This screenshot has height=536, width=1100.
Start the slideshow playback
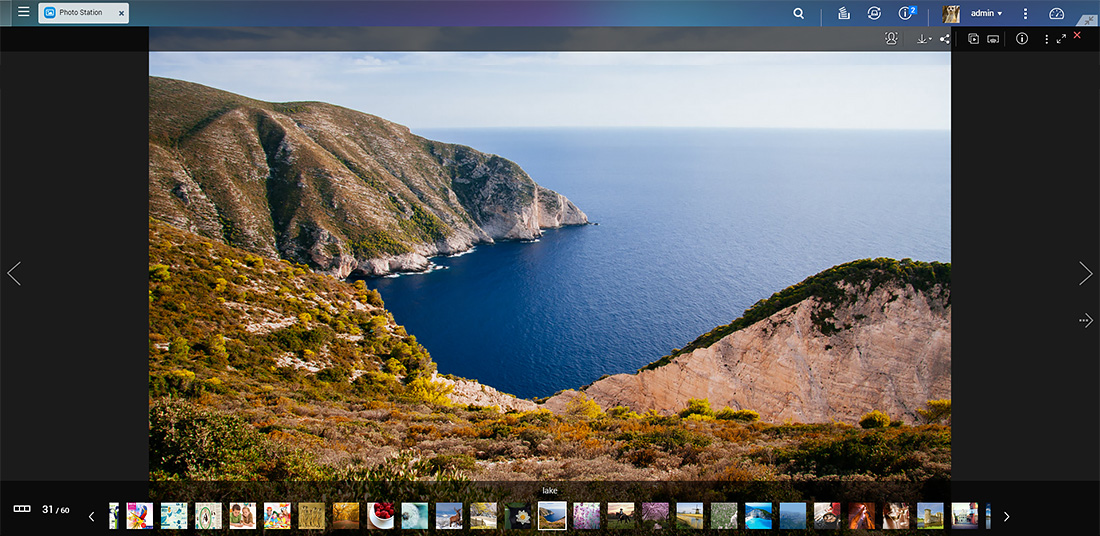tap(973, 39)
